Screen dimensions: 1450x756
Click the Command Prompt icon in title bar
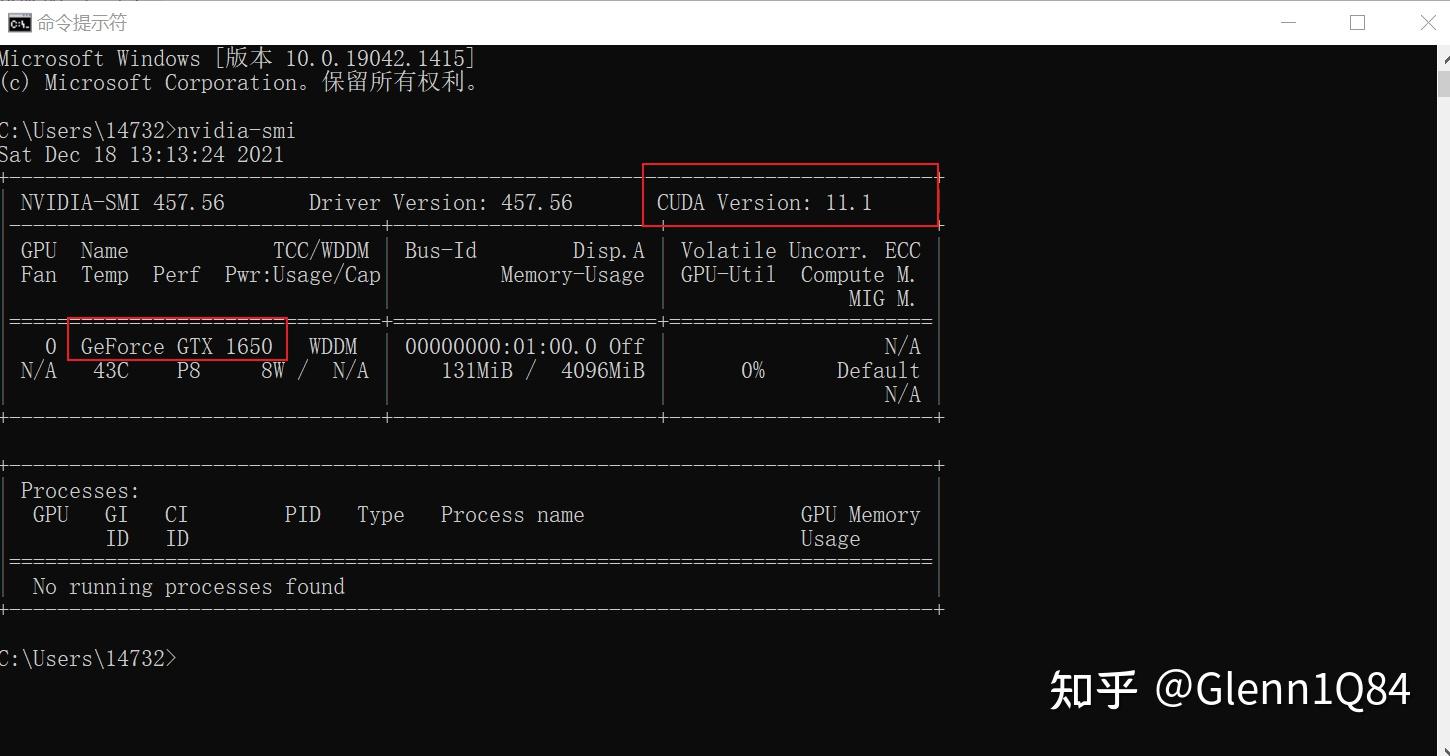click(18, 21)
